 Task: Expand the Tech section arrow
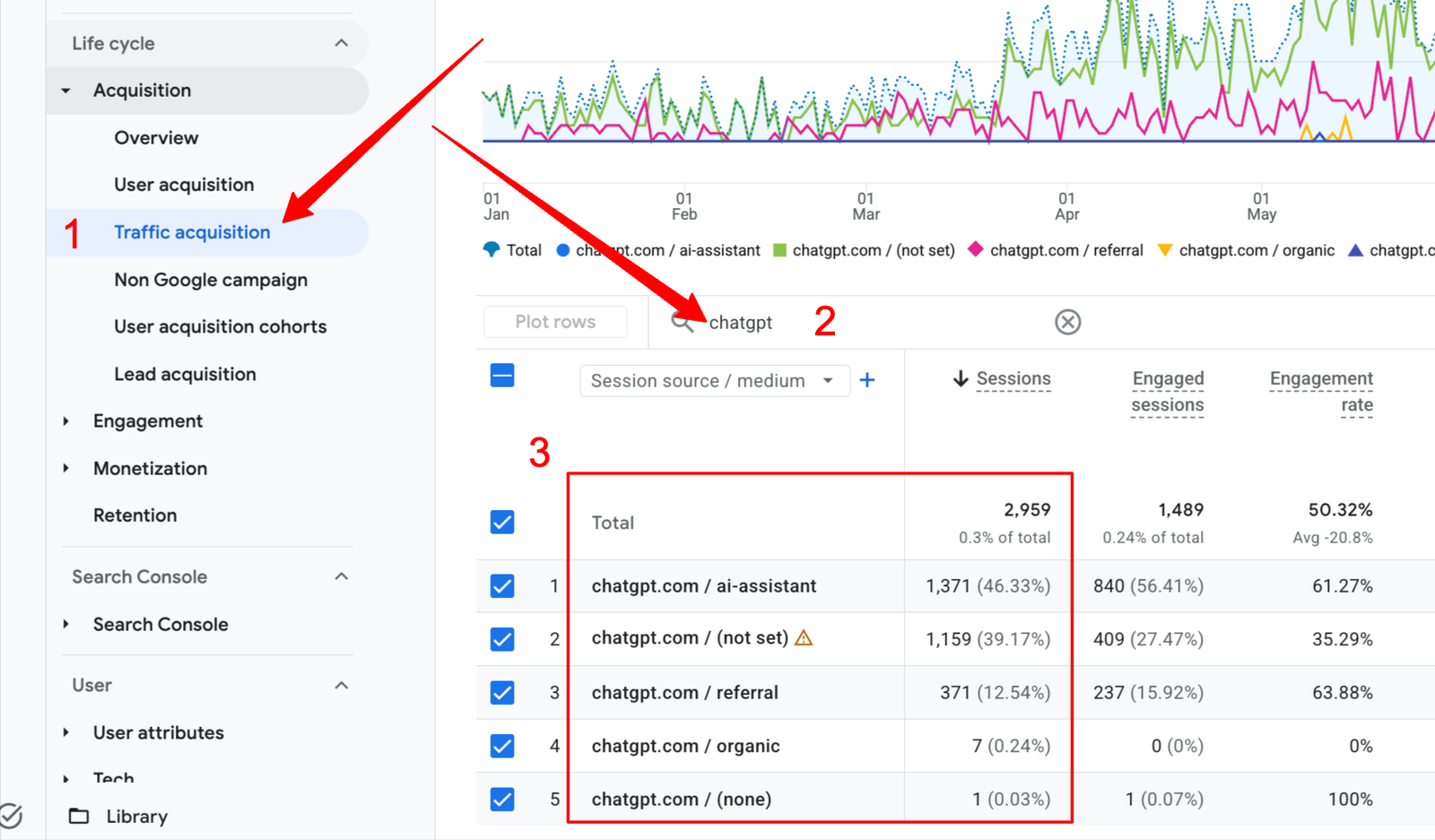point(65,779)
